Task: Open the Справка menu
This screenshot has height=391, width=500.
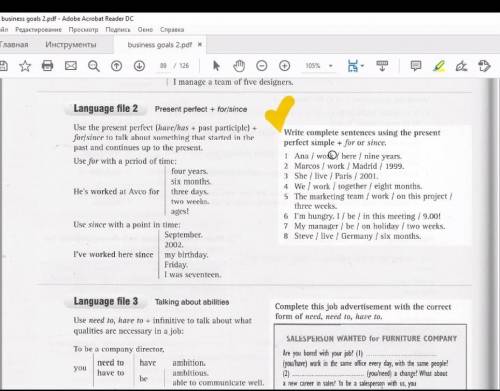Action: 172,30
